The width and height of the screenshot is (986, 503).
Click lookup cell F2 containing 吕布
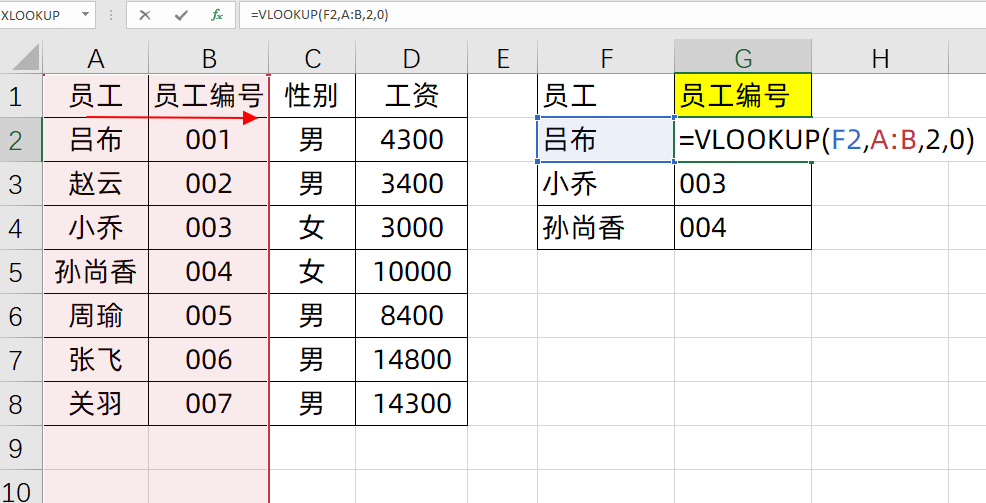(x=606, y=140)
